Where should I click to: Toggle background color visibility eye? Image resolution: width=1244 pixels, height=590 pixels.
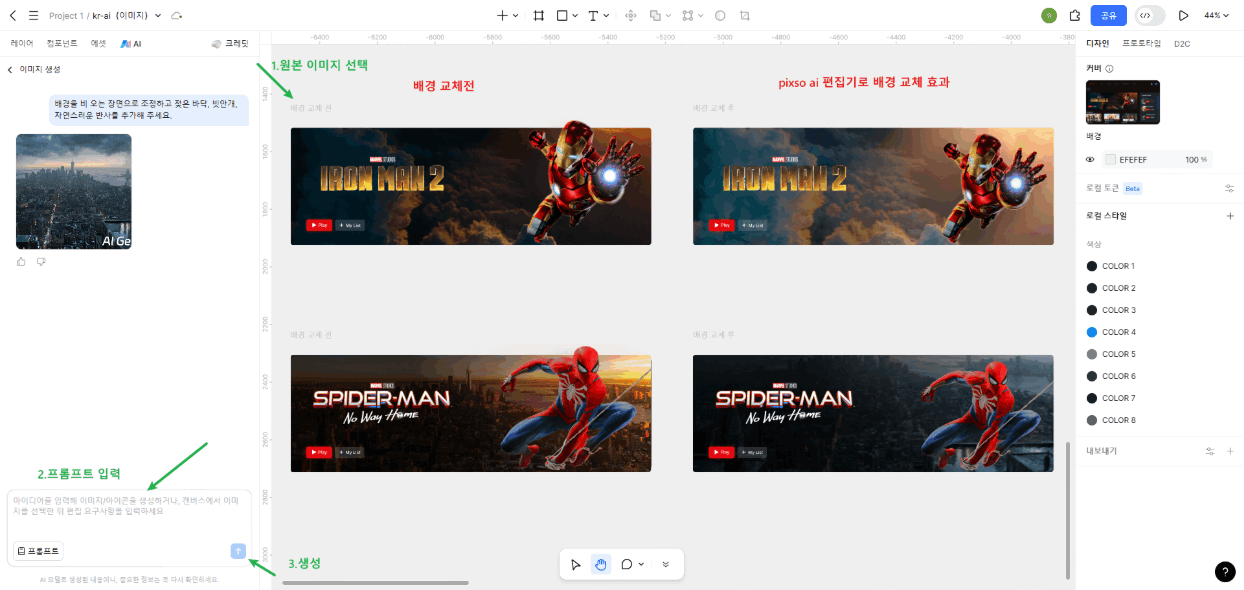point(1091,159)
